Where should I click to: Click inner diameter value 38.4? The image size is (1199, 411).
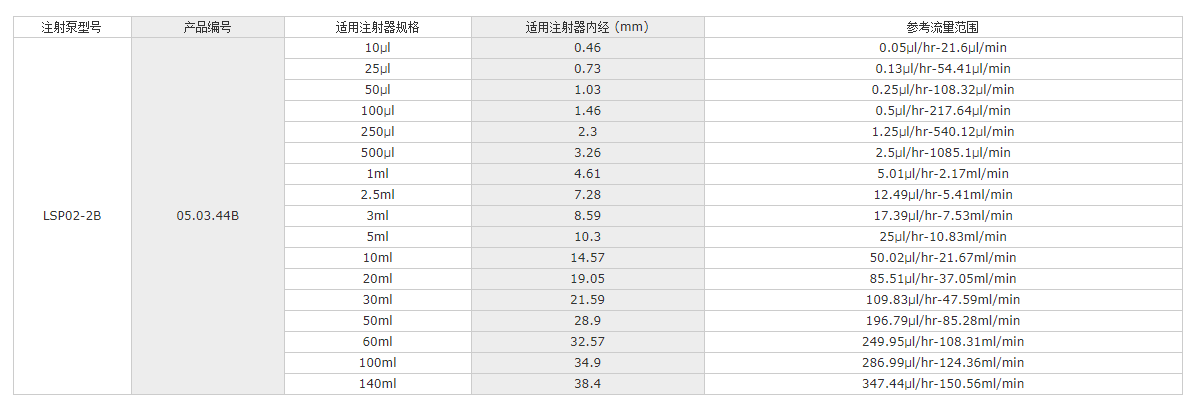click(x=587, y=383)
